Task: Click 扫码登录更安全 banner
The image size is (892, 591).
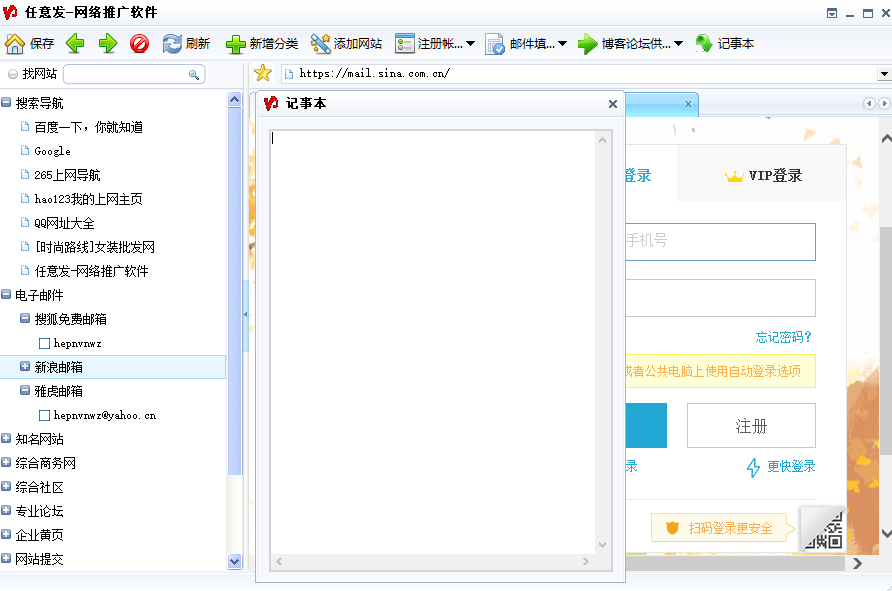Action: pyautogui.click(x=720, y=528)
